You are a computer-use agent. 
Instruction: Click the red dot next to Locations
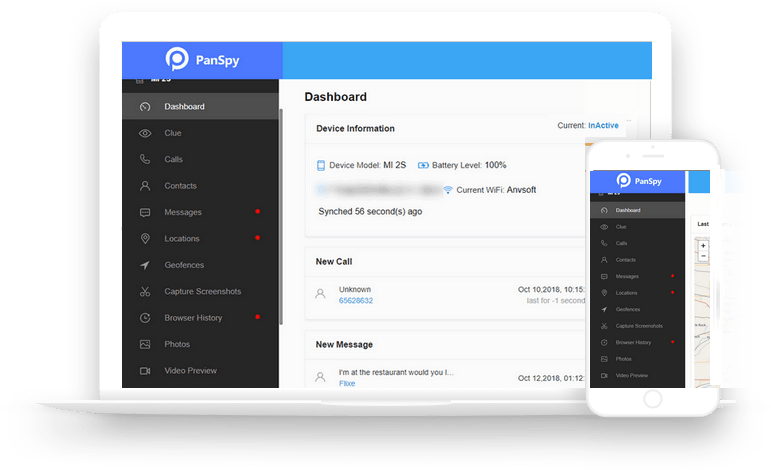[258, 237]
